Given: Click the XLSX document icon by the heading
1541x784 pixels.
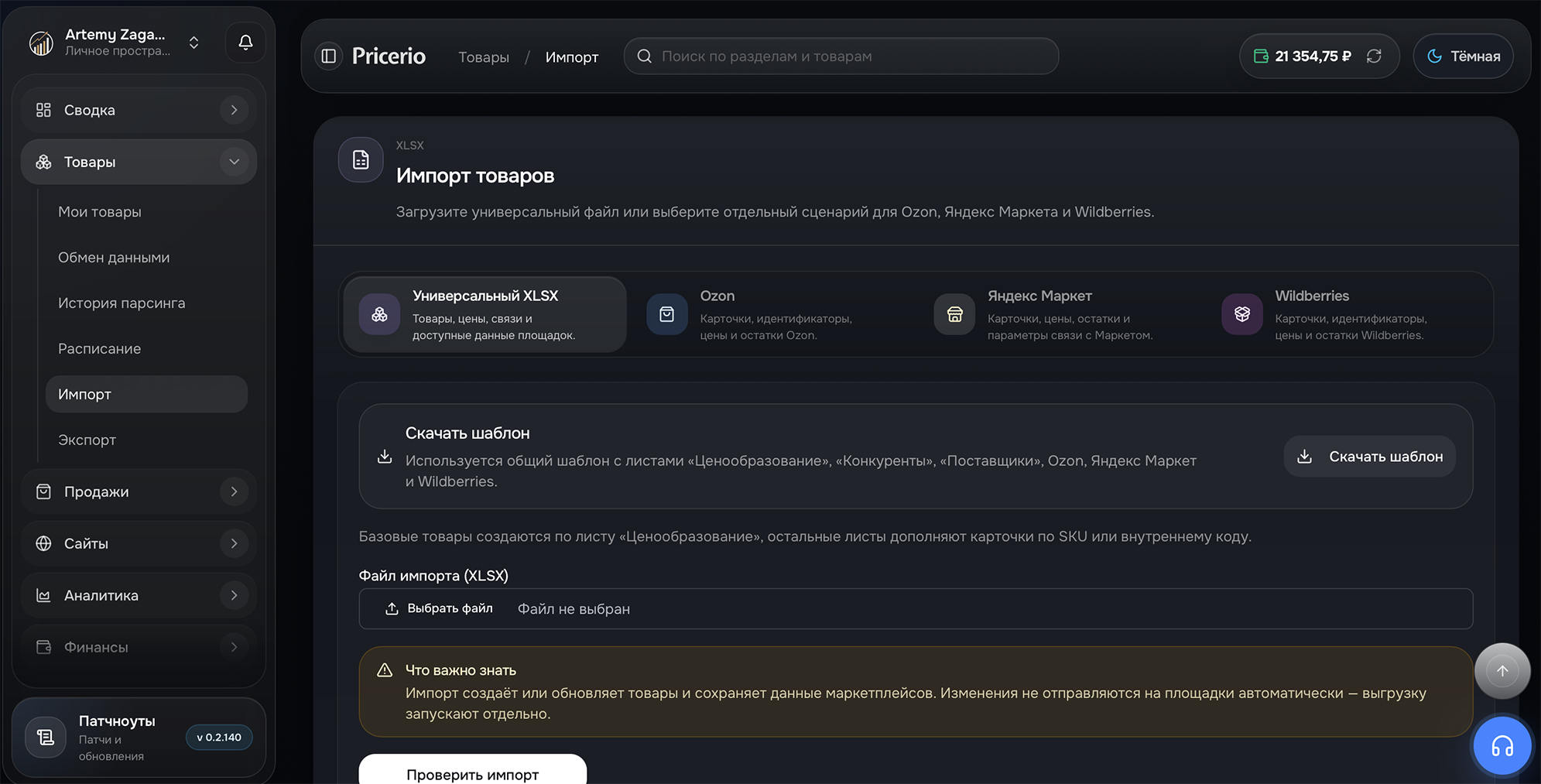Looking at the screenshot, I should point(361,159).
